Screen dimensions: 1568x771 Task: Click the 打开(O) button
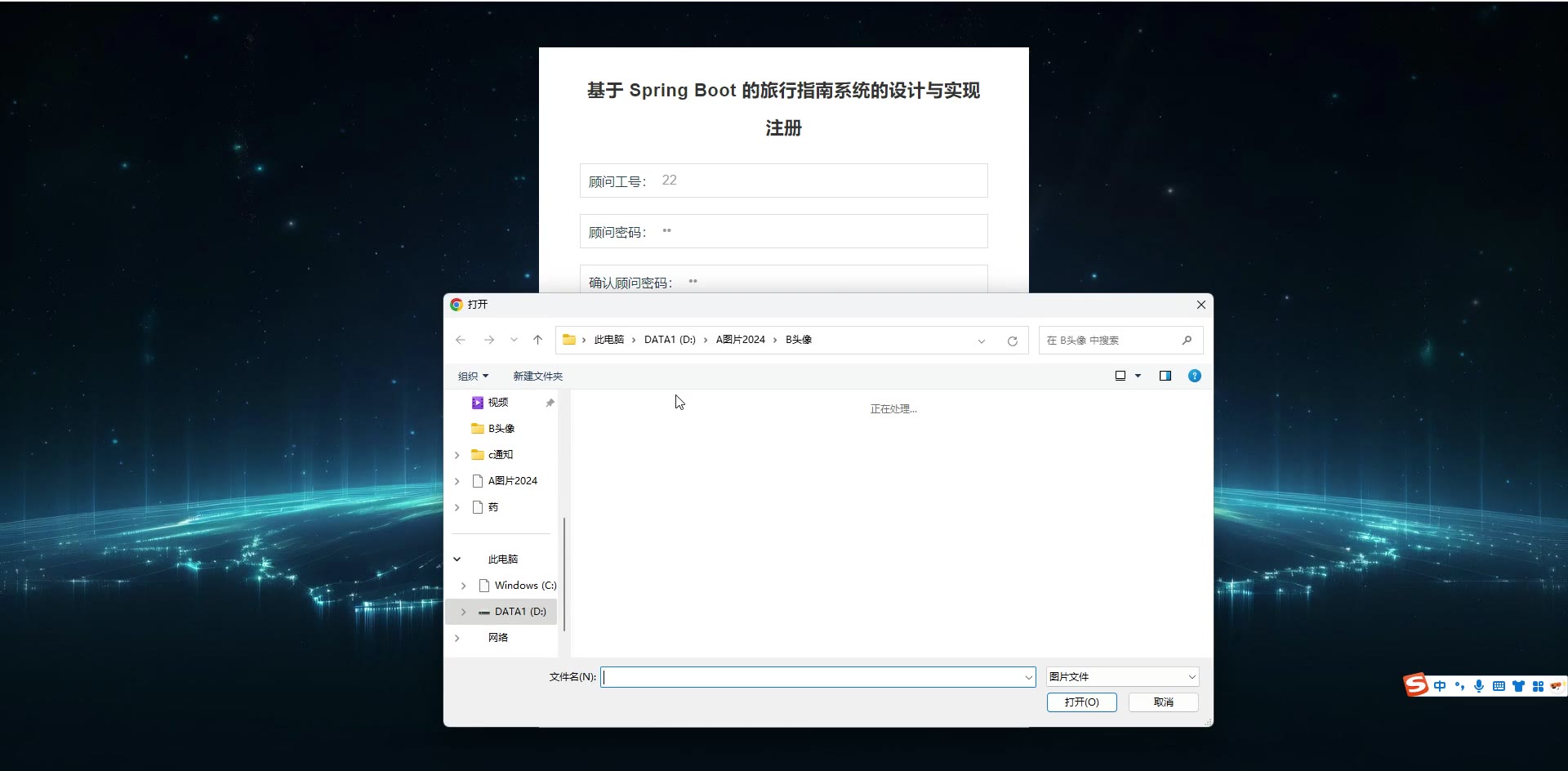click(x=1081, y=702)
